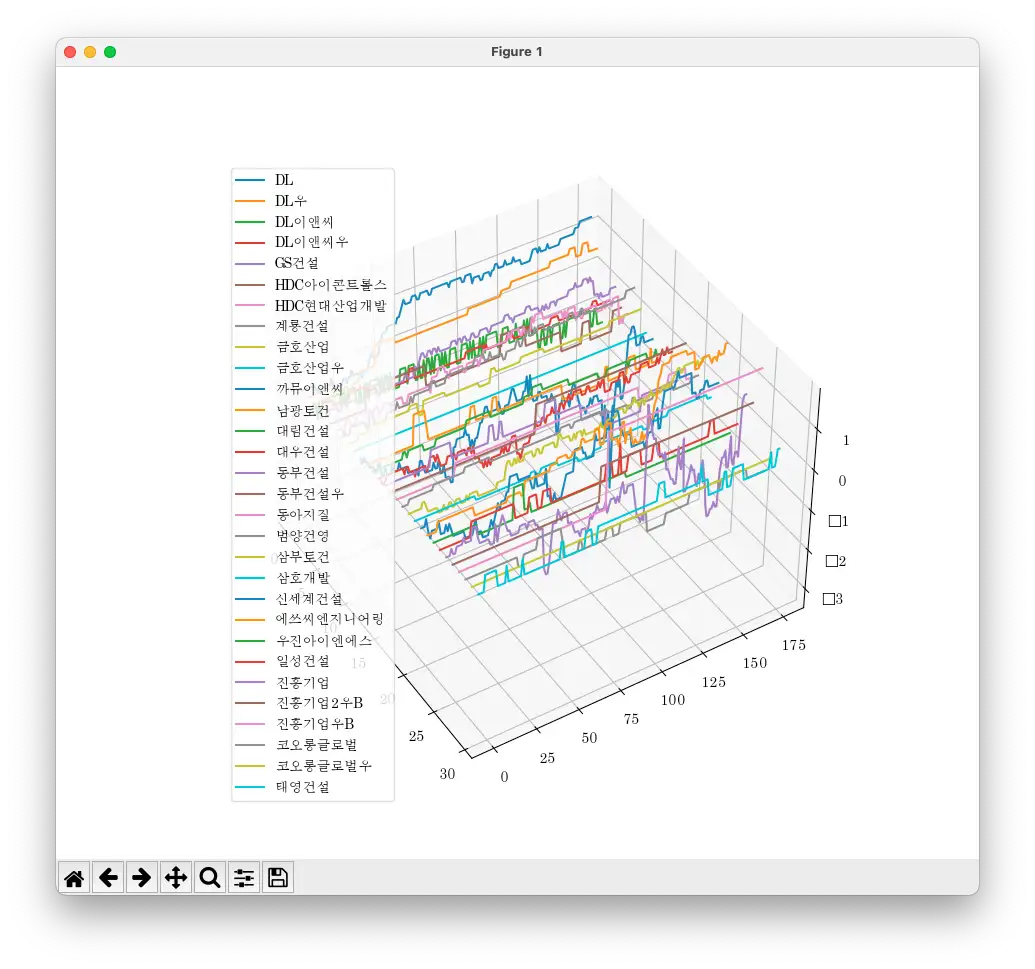Activate the Pan/move axes tool
This screenshot has height=969, width=1035.
(176, 878)
